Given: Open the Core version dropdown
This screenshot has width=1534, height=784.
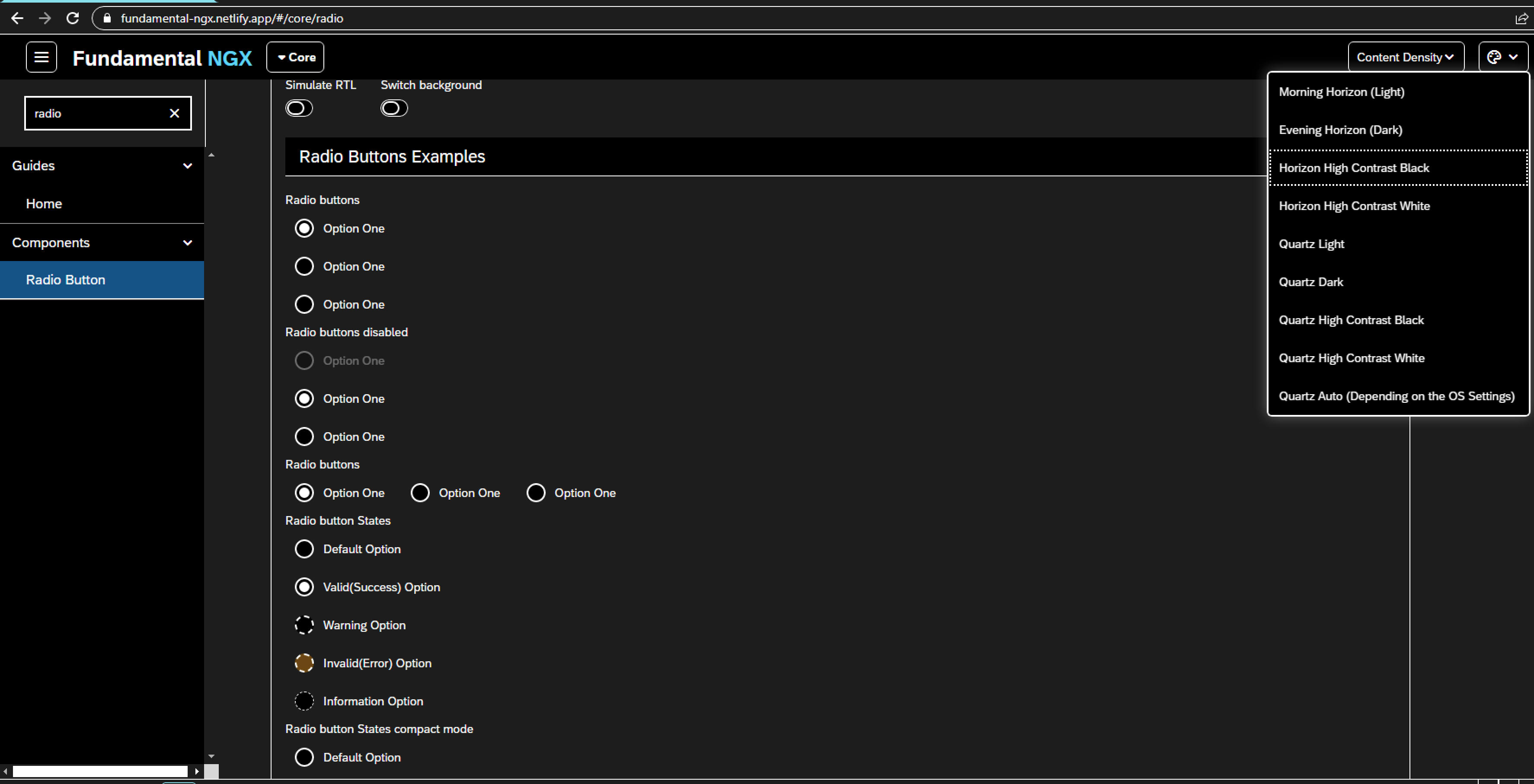Looking at the screenshot, I should tap(295, 57).
